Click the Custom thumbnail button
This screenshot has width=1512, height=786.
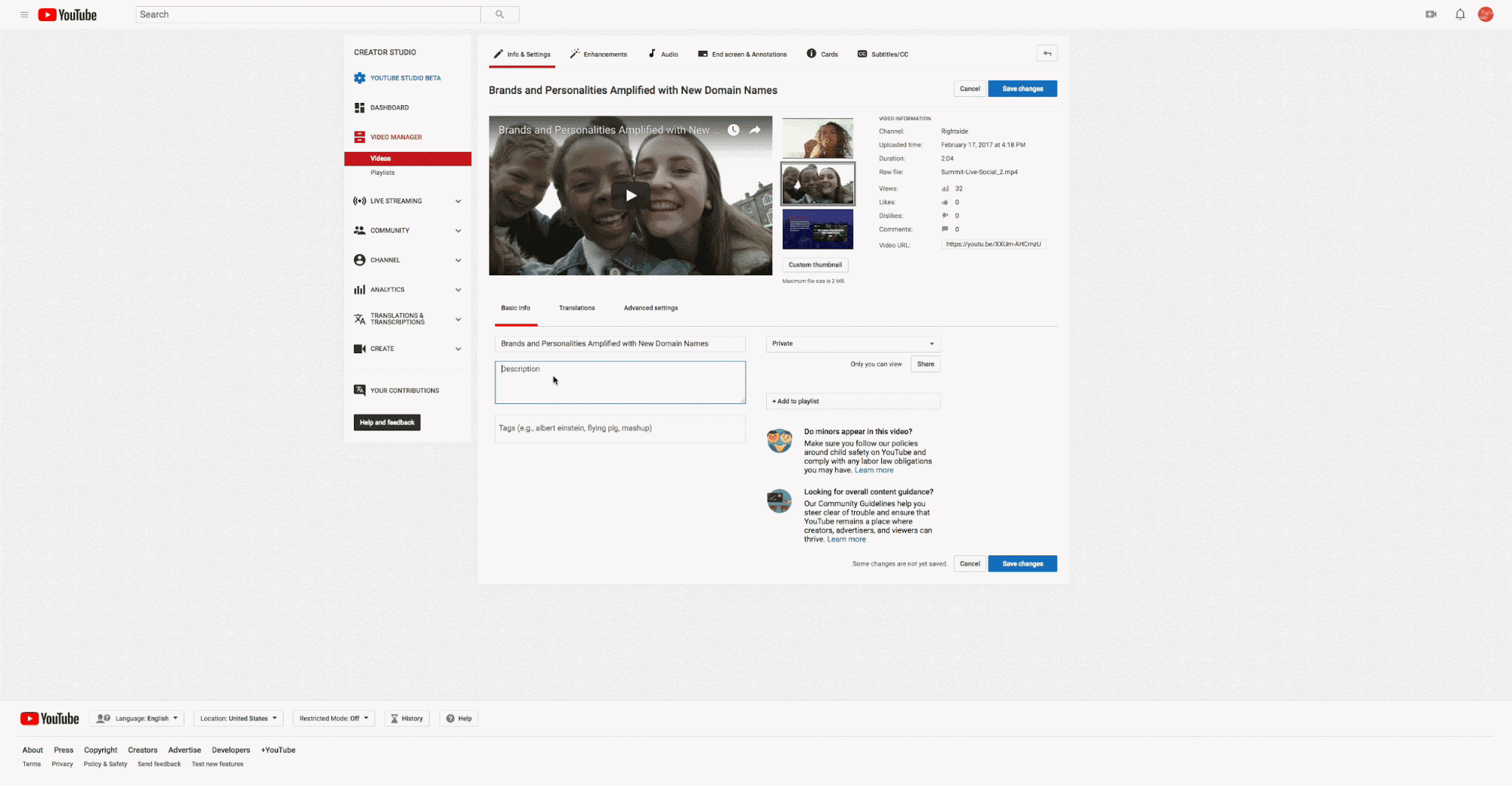pyautogui.click(x=815, y=264)
